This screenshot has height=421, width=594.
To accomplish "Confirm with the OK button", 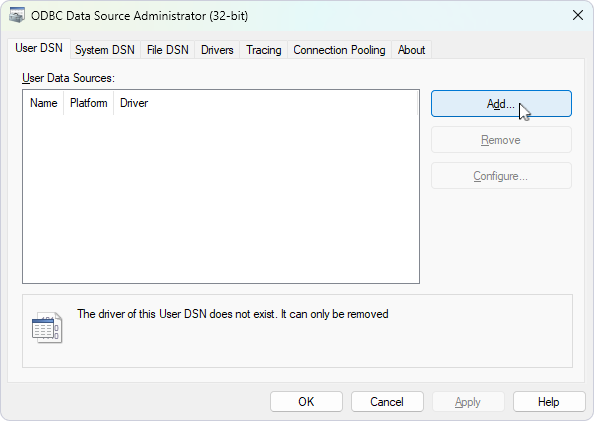I will pos(306,402).
